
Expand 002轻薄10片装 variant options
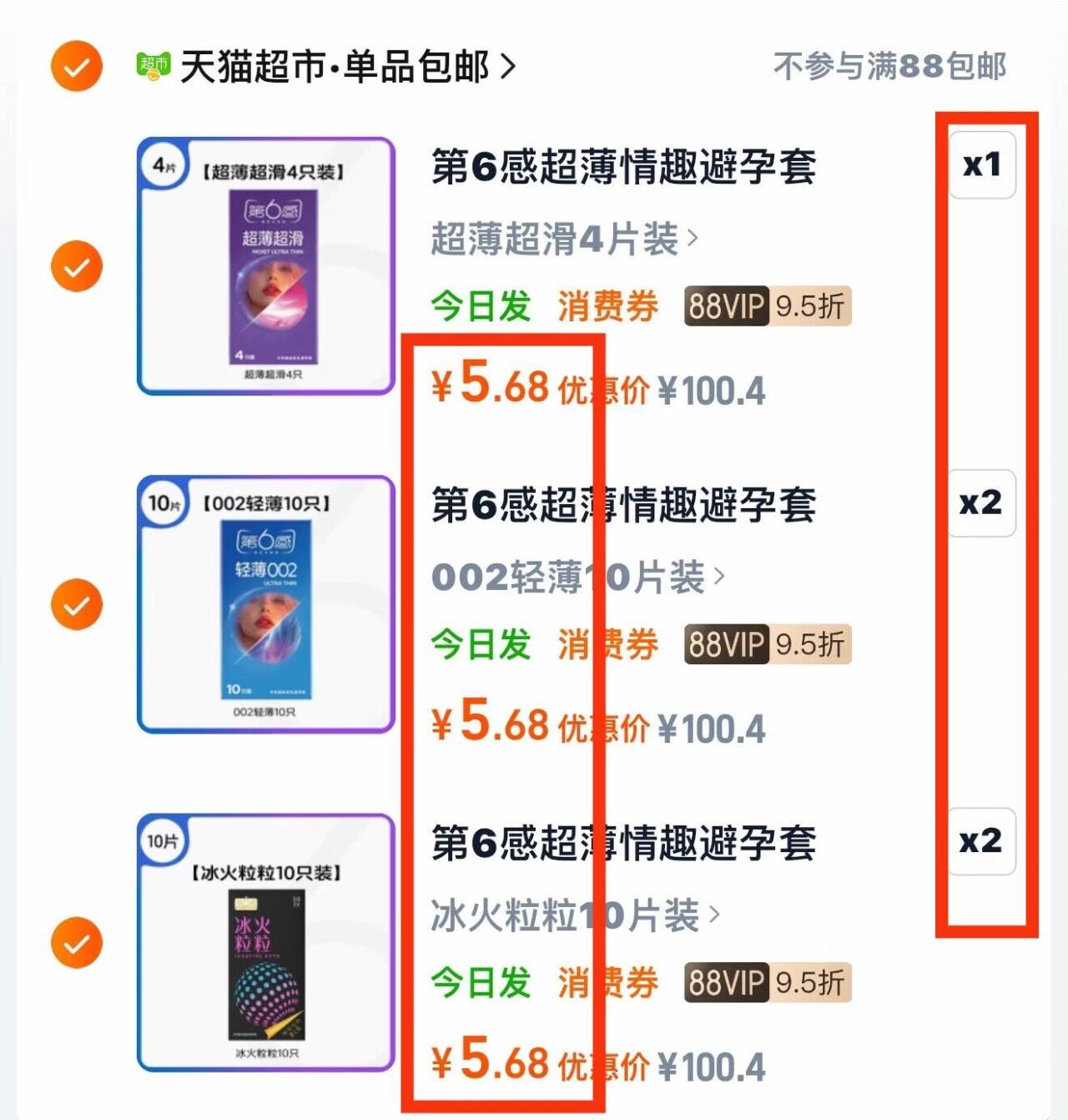pyautogui.click(x=578, y=578)
